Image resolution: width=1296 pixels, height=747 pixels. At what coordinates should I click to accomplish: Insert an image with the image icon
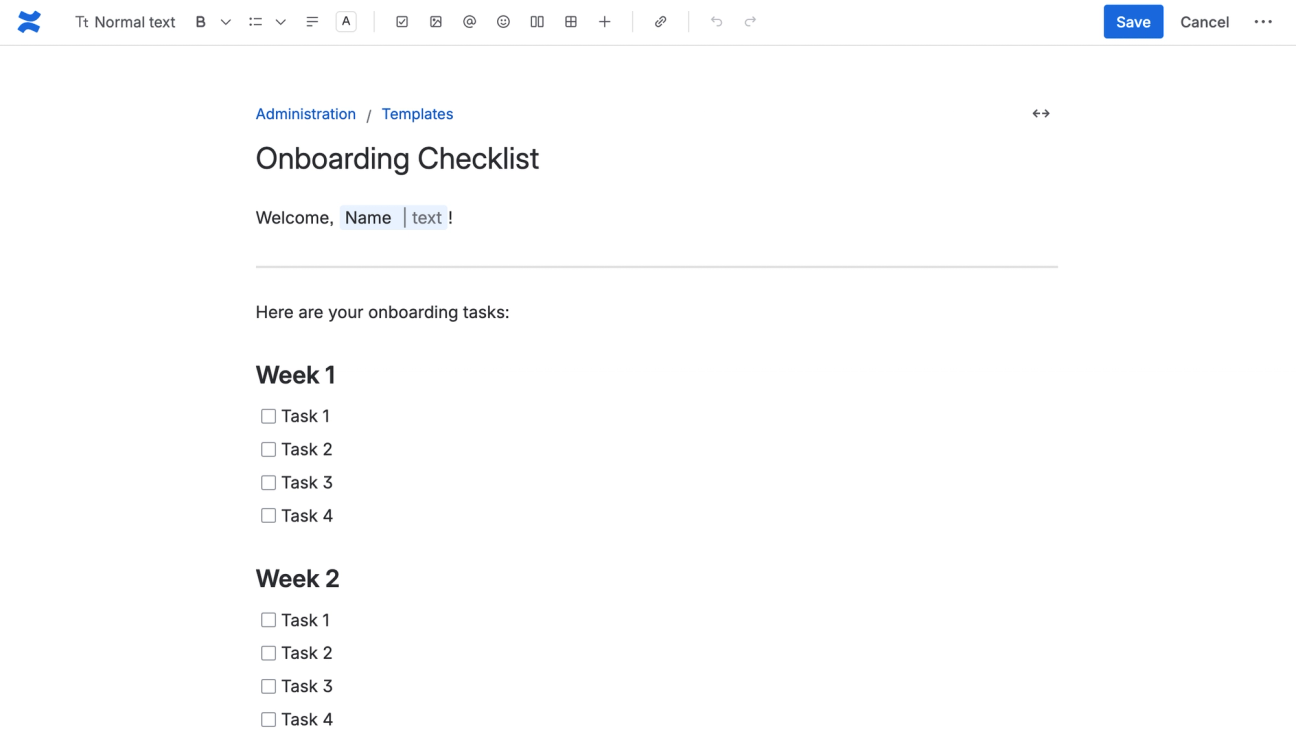(436, 21)
